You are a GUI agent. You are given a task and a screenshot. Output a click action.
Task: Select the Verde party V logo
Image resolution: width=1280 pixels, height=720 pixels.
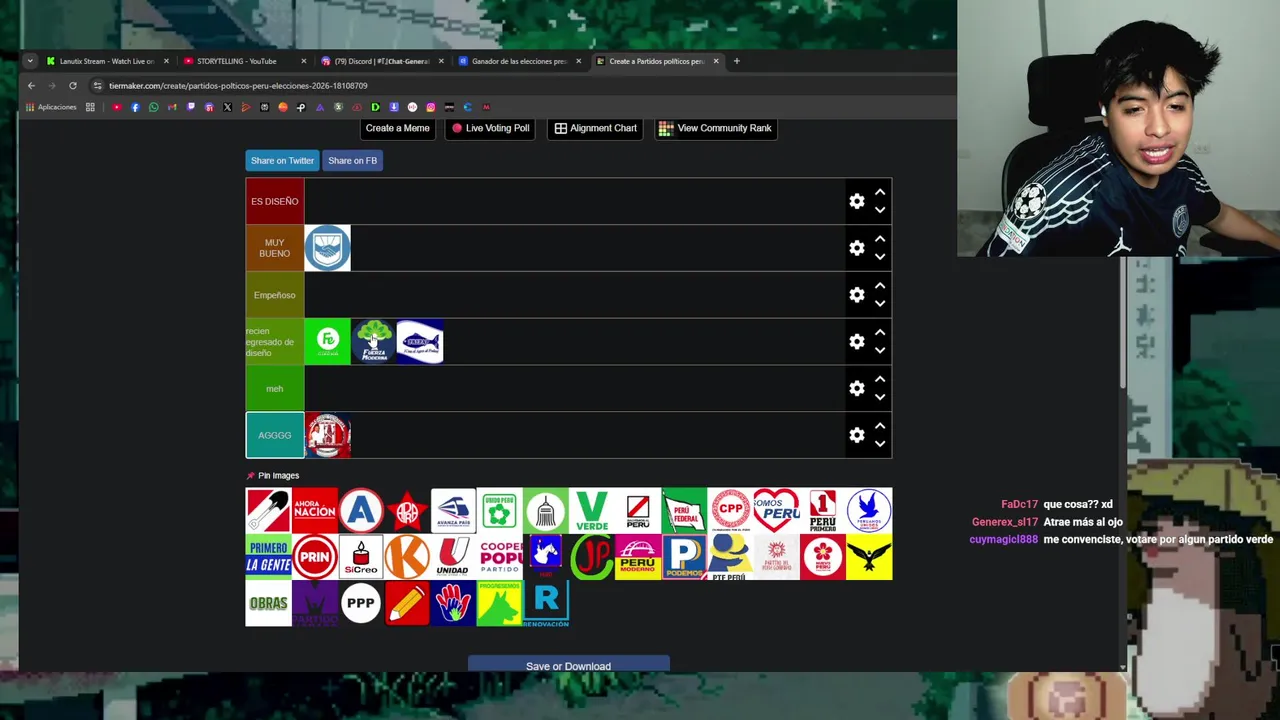591,511
